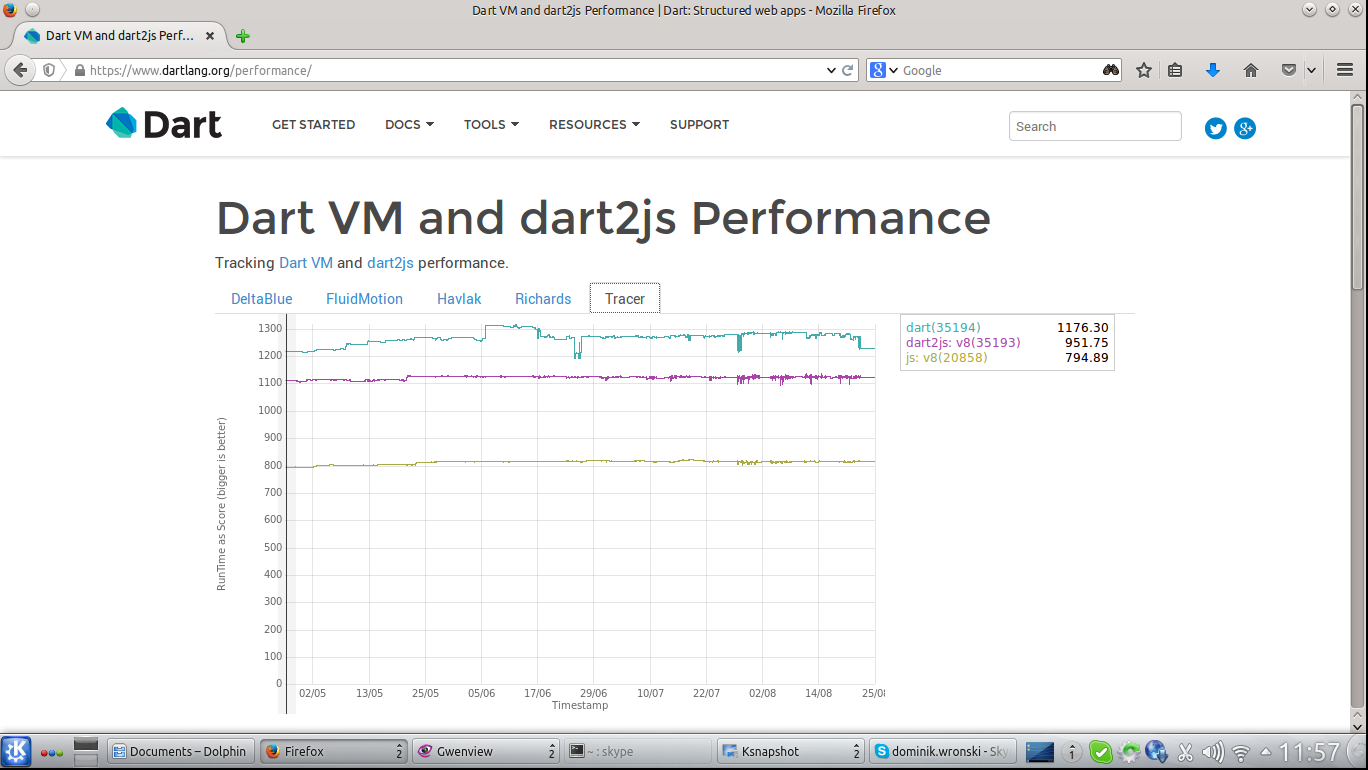The image size is (1368, 770).
Task: Go back with the browser back arrow
Action: coord(20,70)
